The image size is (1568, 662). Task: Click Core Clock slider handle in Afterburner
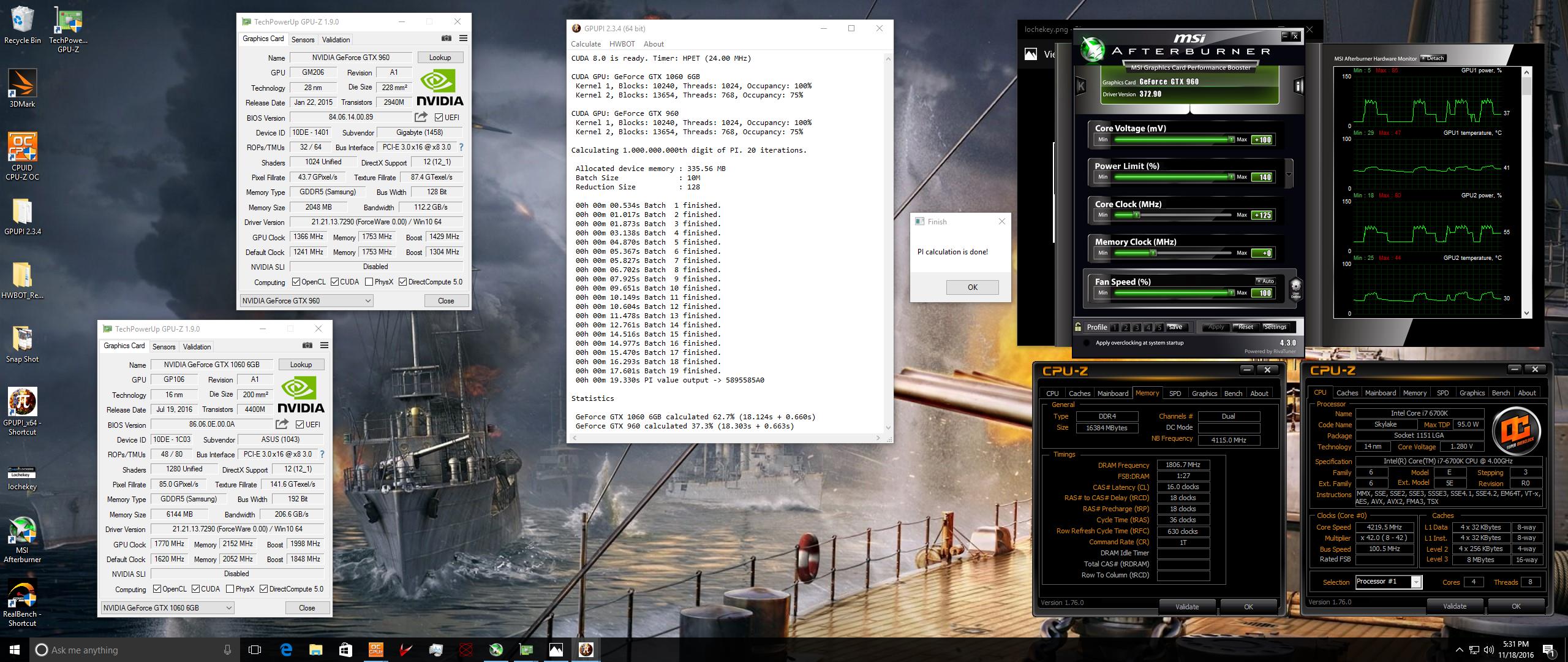[x=1136, y=215]
